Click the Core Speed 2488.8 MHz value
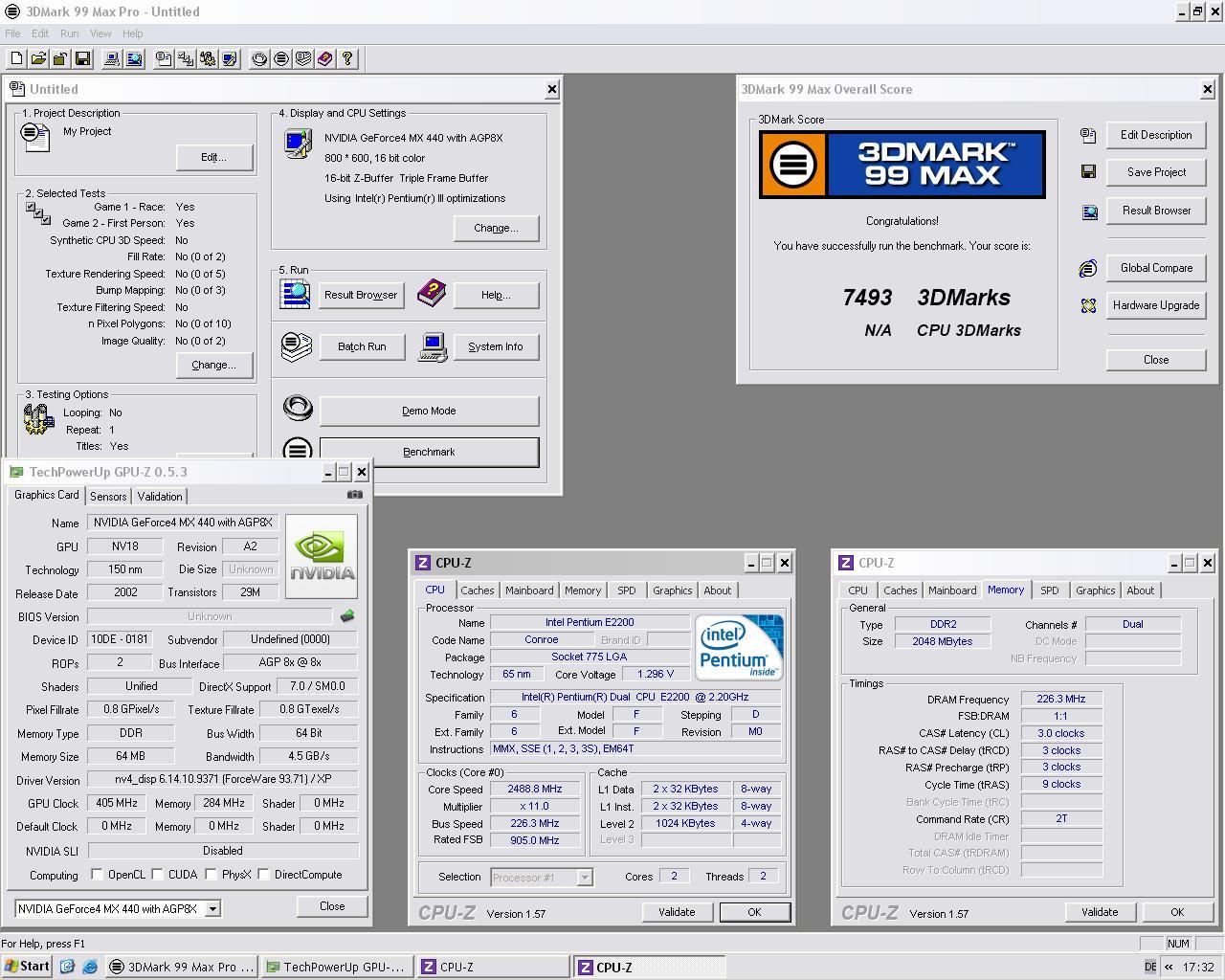 click(534, 790)
